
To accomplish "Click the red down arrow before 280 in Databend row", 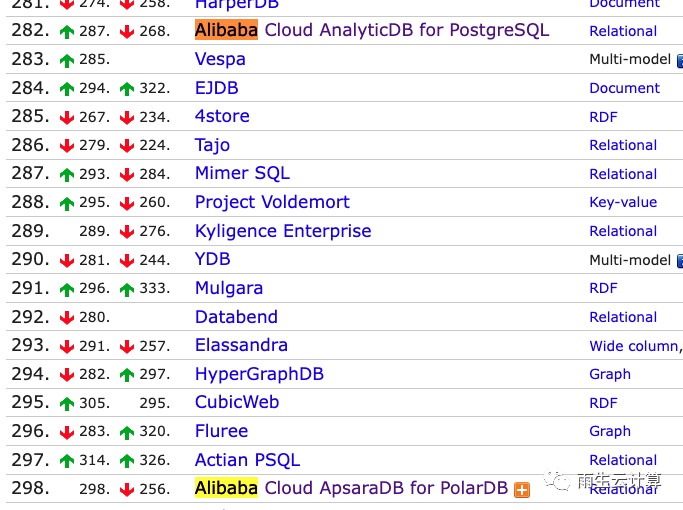I will [x=67, y=318].
